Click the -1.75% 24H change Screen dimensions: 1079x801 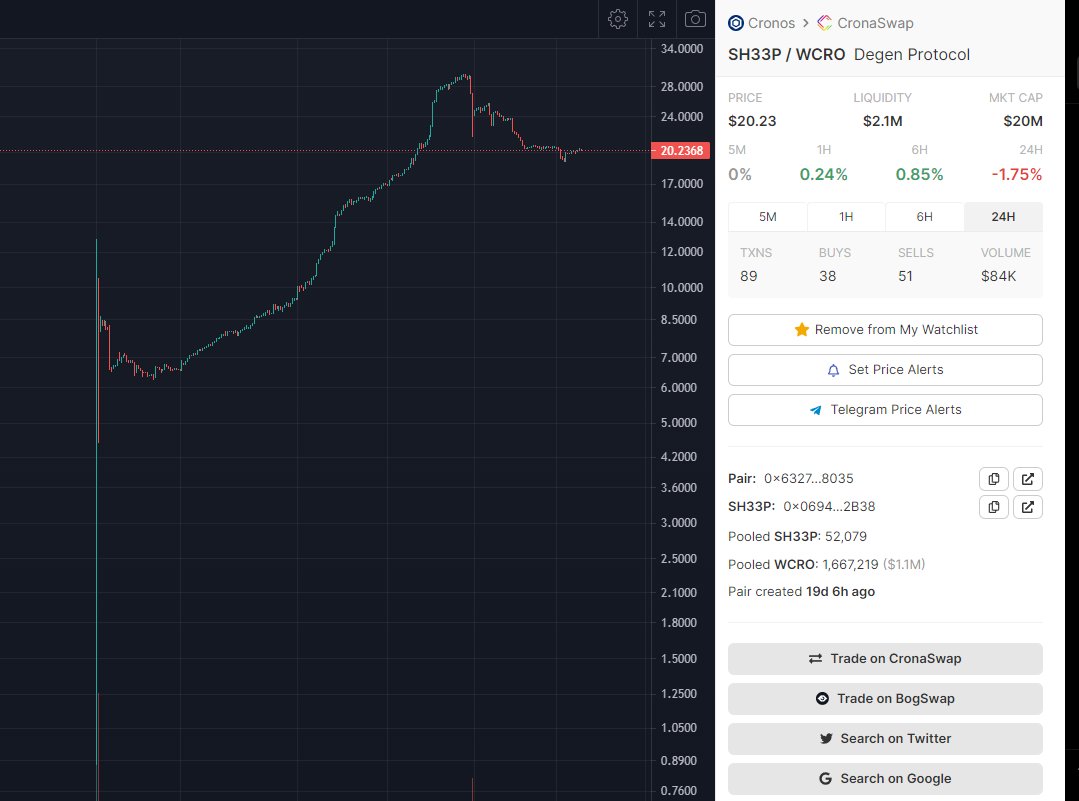(x=1016, y=175)
